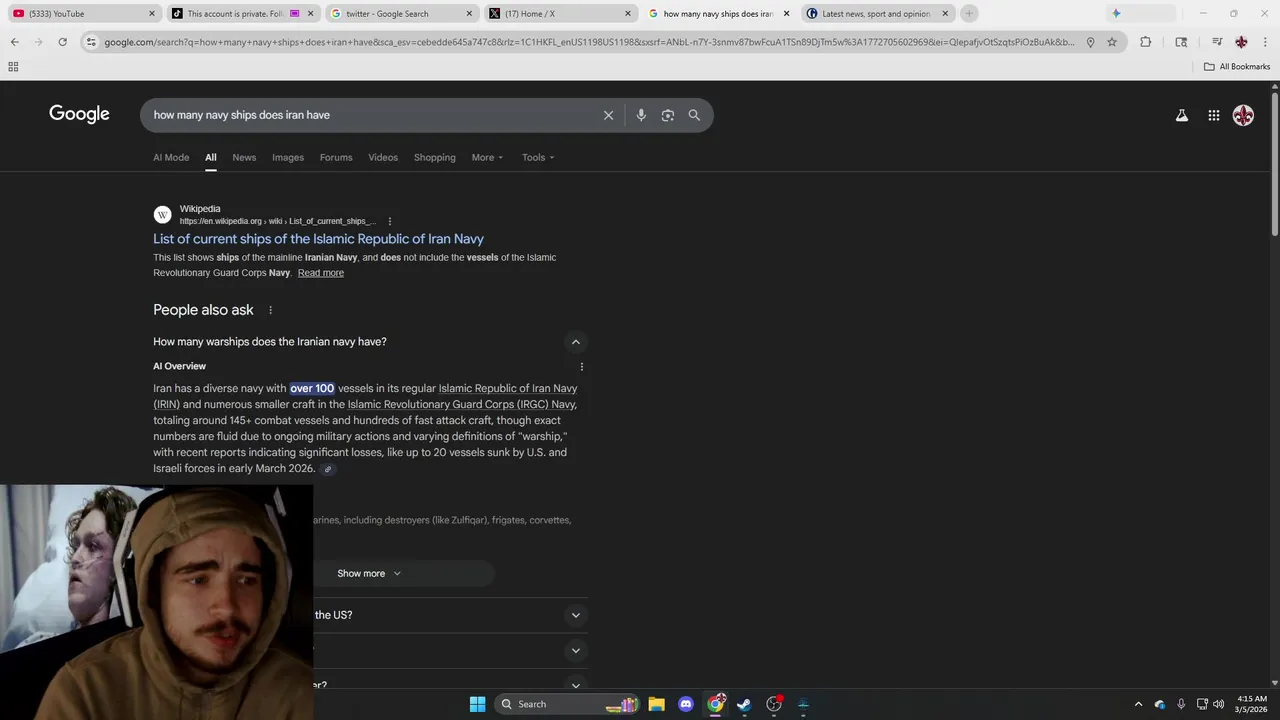This screenshot has height=720, width=1280.
Task: Open the Chrome three-dot menu
Action: tap(1265, 42)
